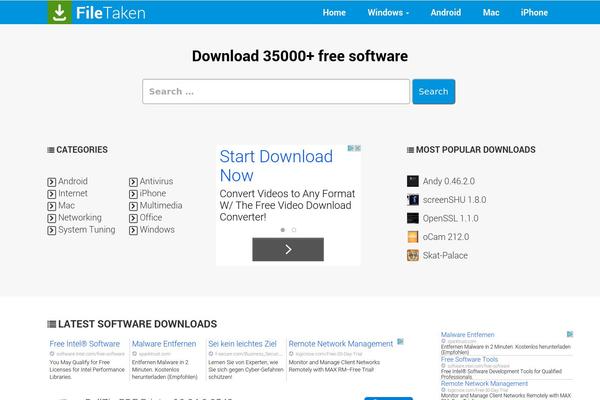Image resolution: width=600 pixels, height=400 pixels.
Task: Open the Internet category link
Action: 73,193
